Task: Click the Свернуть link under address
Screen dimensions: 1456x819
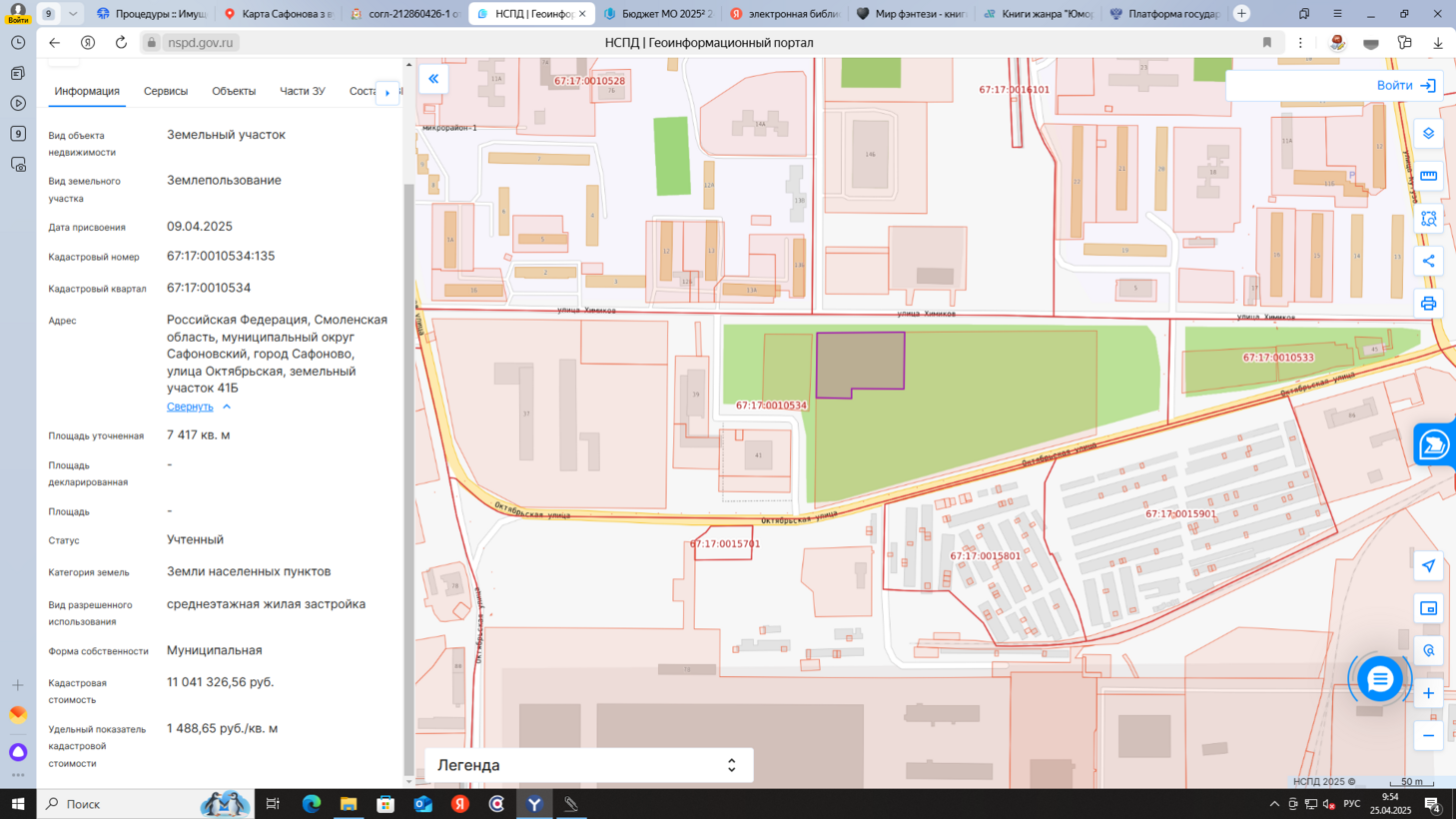Action: point(190,407)
